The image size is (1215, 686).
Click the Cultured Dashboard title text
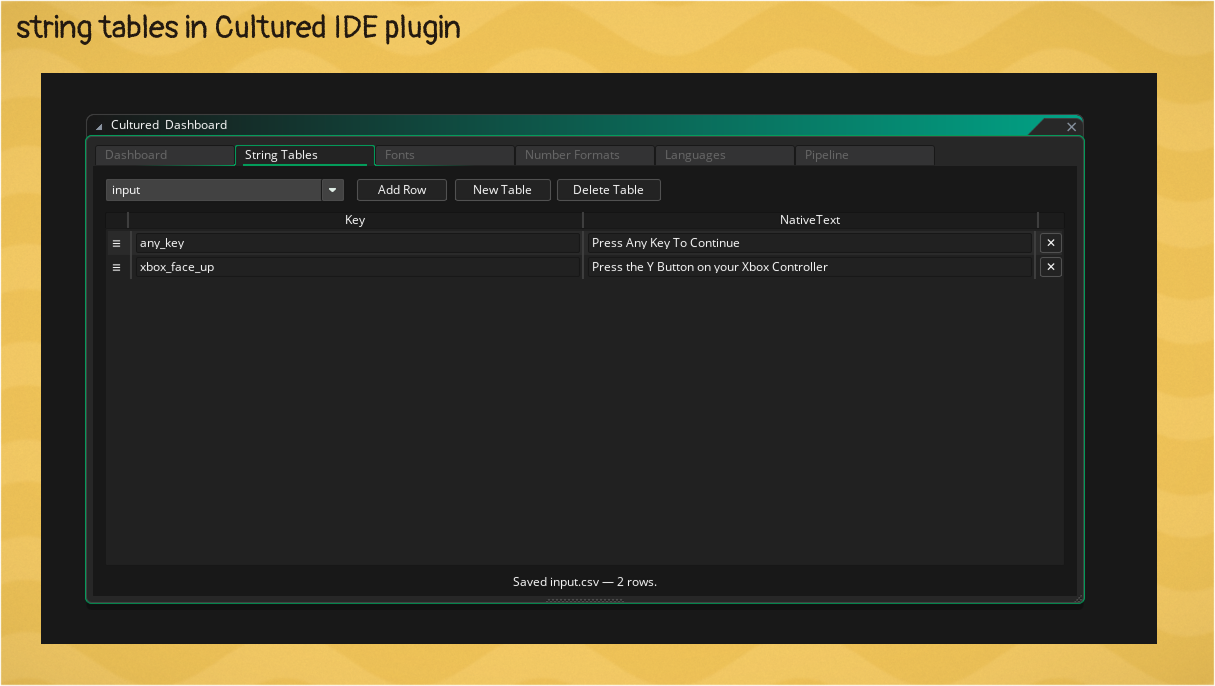(x=169, y=125)
